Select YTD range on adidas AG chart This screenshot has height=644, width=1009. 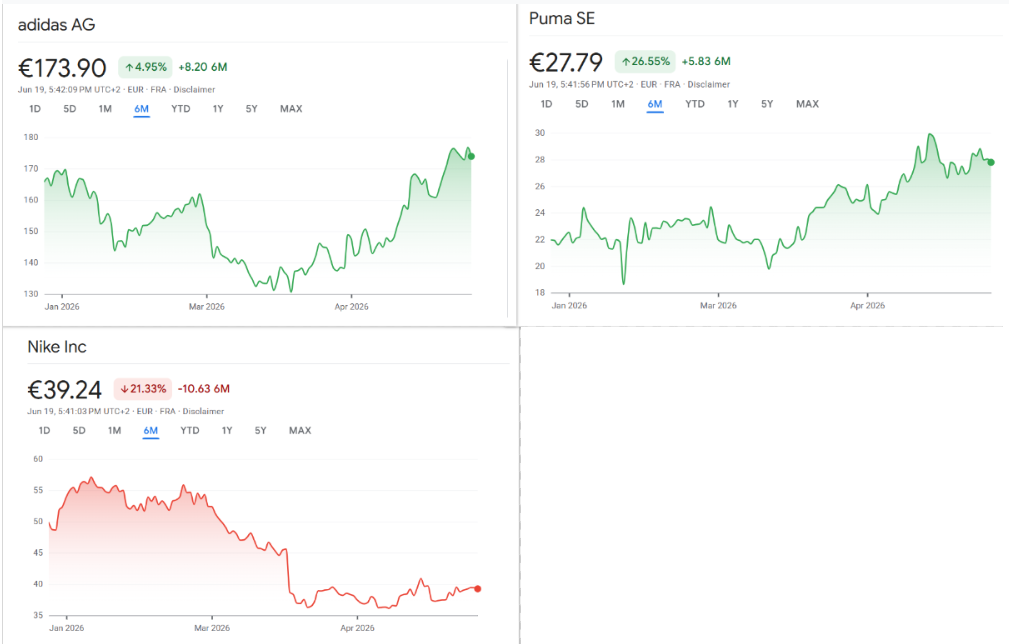point(181,109)
